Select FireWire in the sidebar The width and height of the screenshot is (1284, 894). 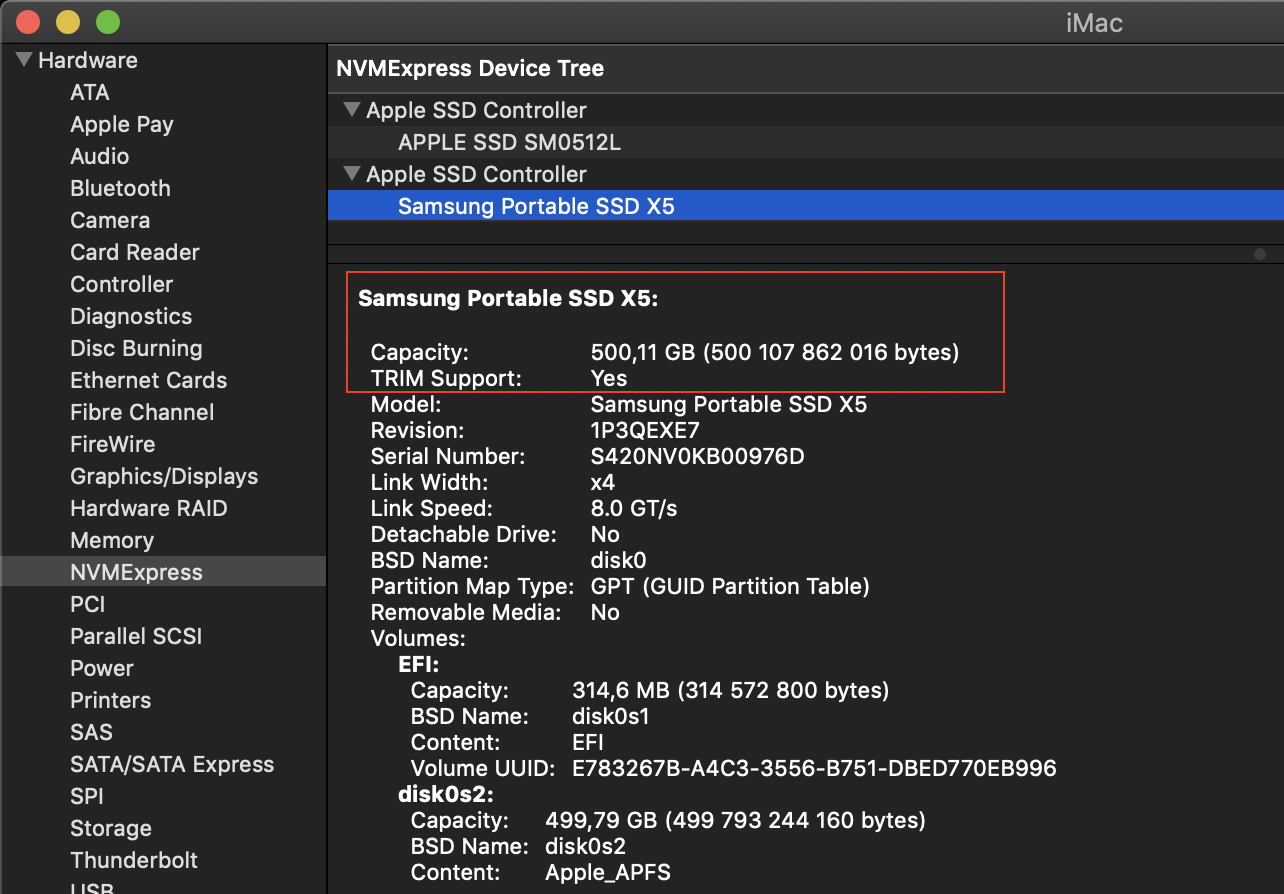[x=113, y=444]
